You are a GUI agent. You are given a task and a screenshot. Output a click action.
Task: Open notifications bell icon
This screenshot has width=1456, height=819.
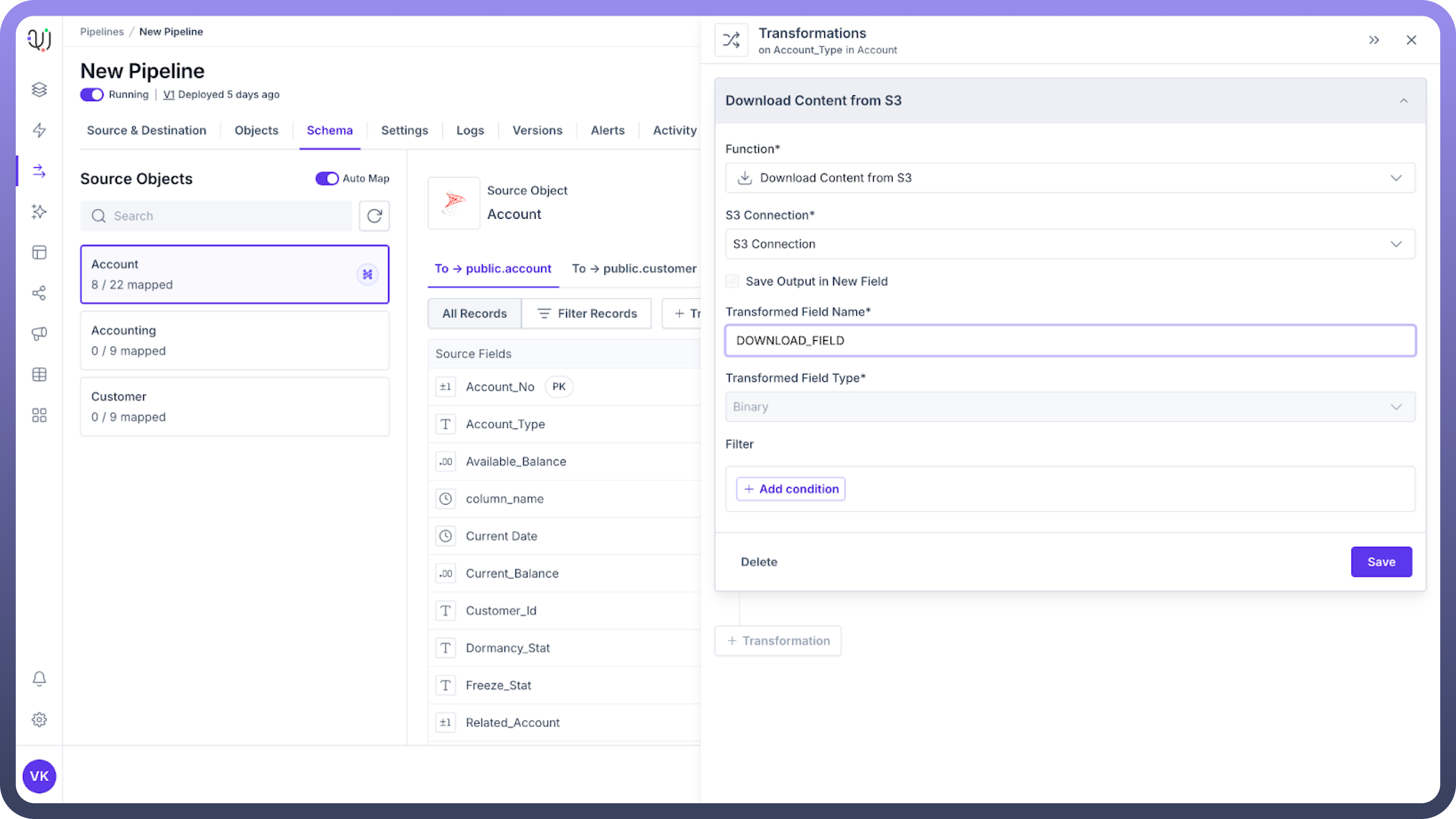click(x=39, y=678)
